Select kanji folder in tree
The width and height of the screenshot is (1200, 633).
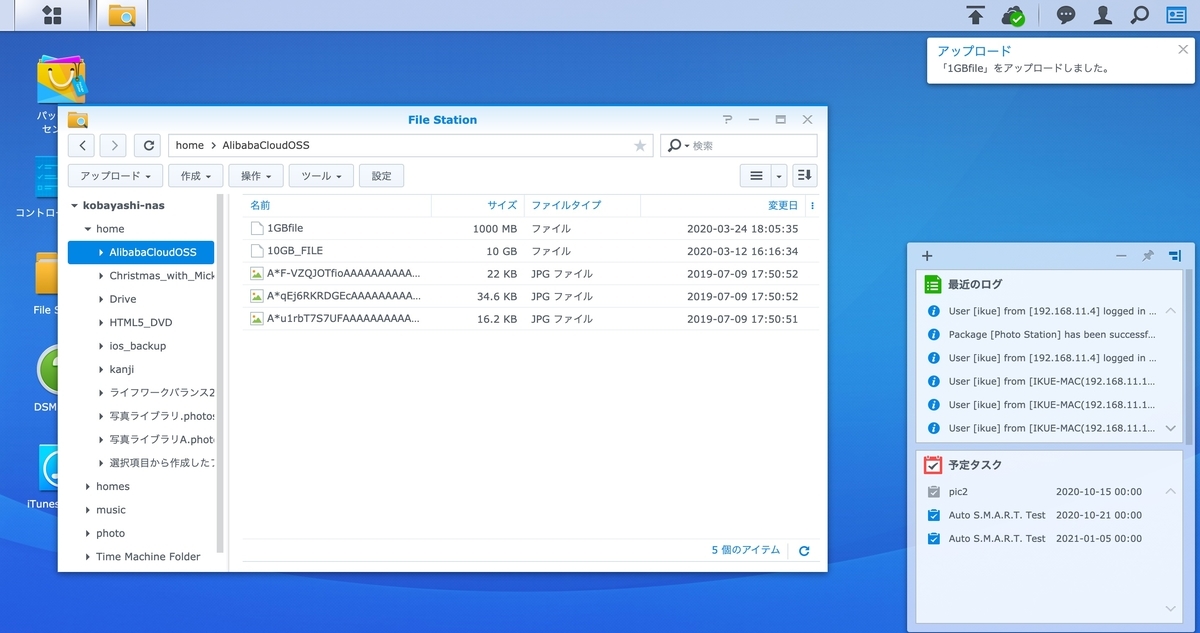click(141, 369)
